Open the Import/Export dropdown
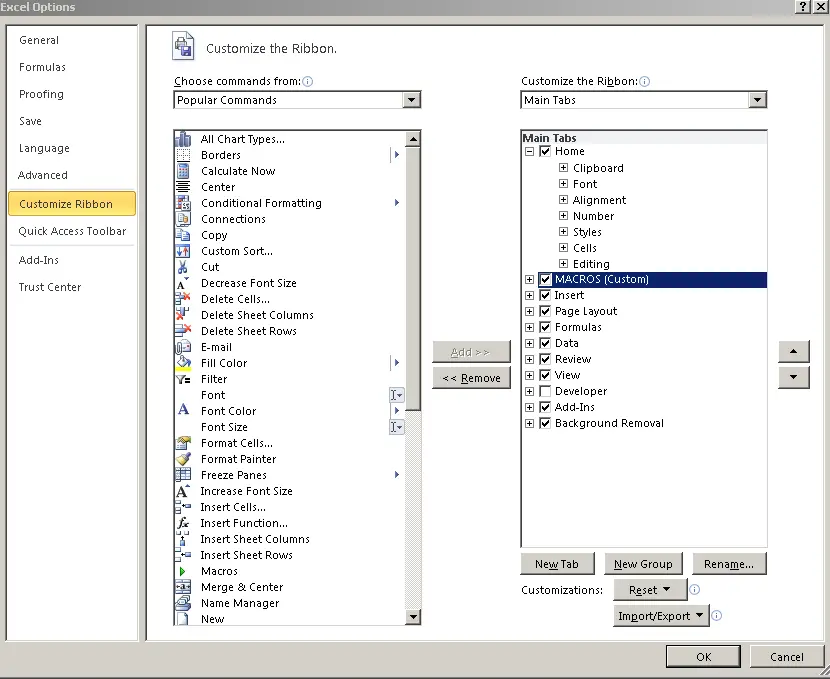Viewport: 830px width, 679px height. click(661, 616)
